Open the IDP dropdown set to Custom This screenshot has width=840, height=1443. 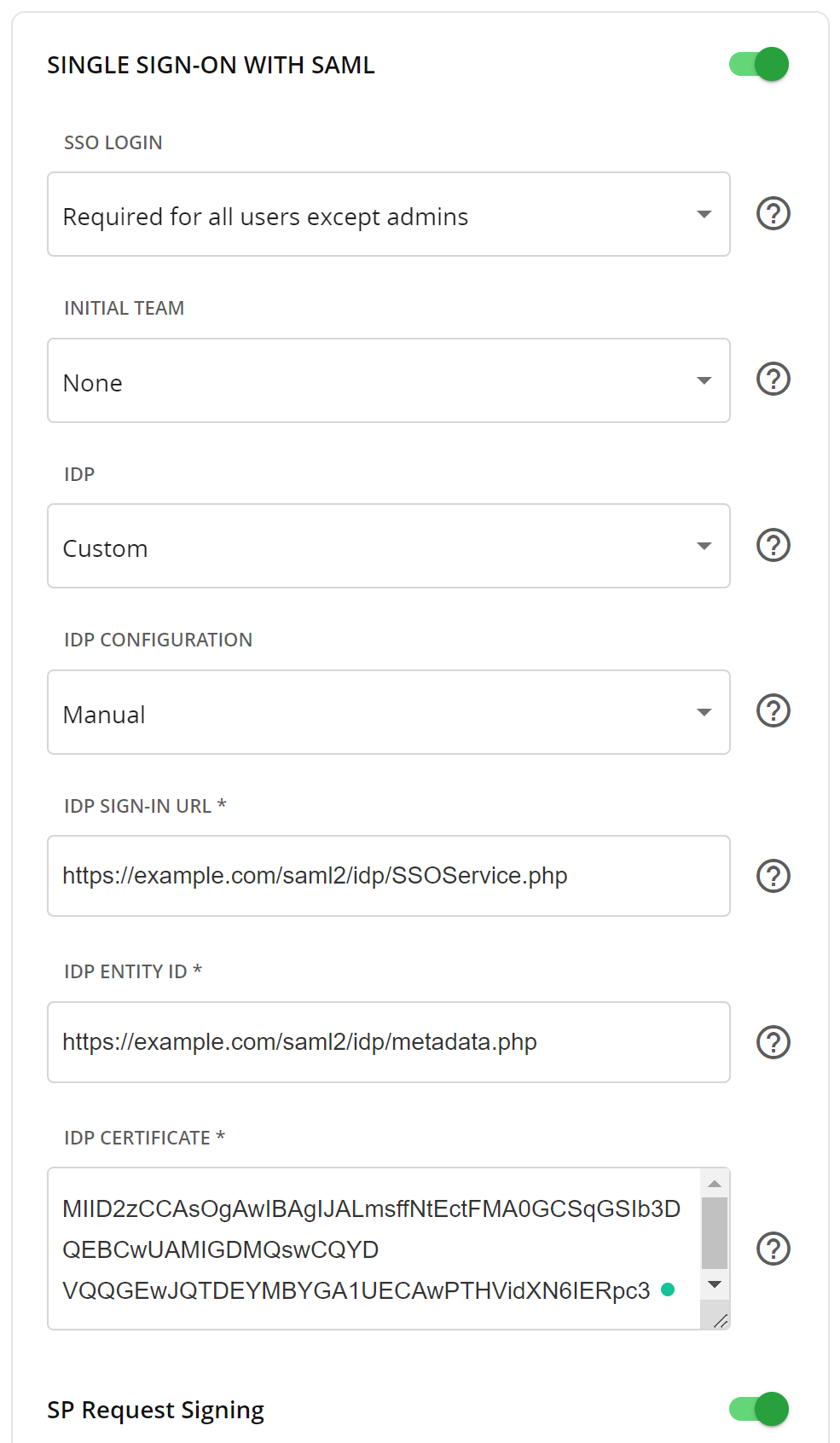pyautogui.click(x=388, y=547)
